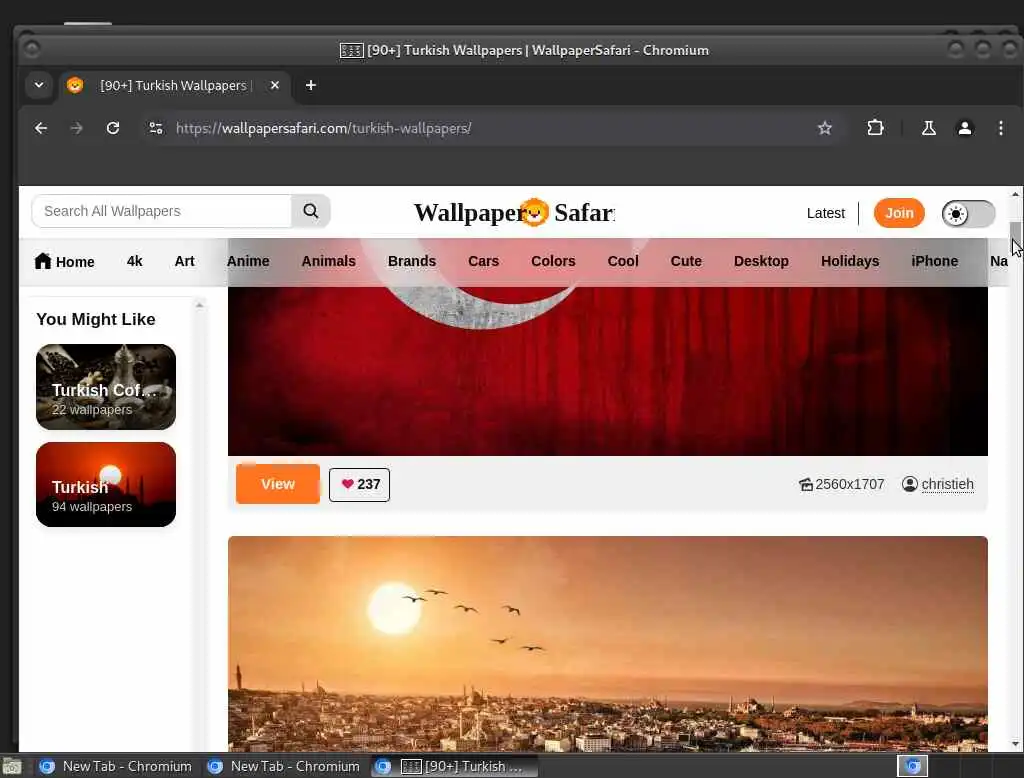The width and height of the screenshot is (1024, 778).
Task: Open the Latest link
Action: 825,213
